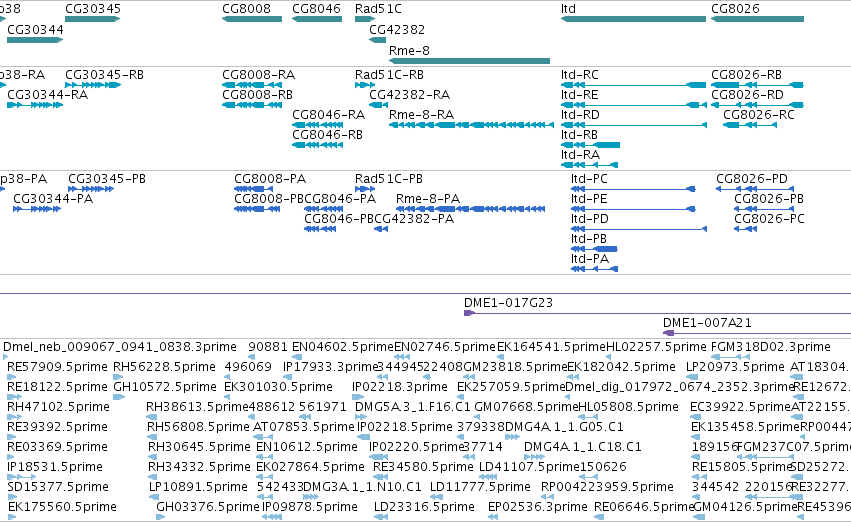Image resolution: width=851 pixels, height=522 pixels.
Task: Select transcript ltd-RE
Action: pos(633,105)
